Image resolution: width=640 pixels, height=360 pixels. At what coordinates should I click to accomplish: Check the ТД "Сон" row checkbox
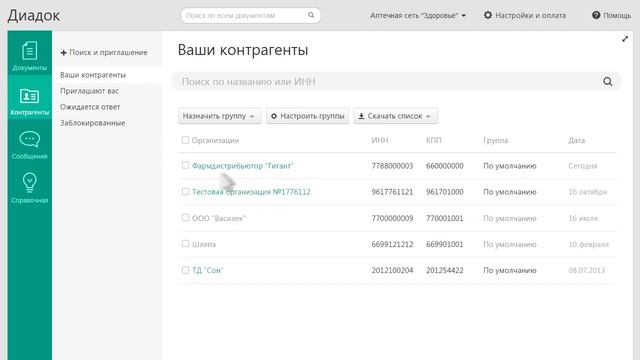[x=185, y=270]
